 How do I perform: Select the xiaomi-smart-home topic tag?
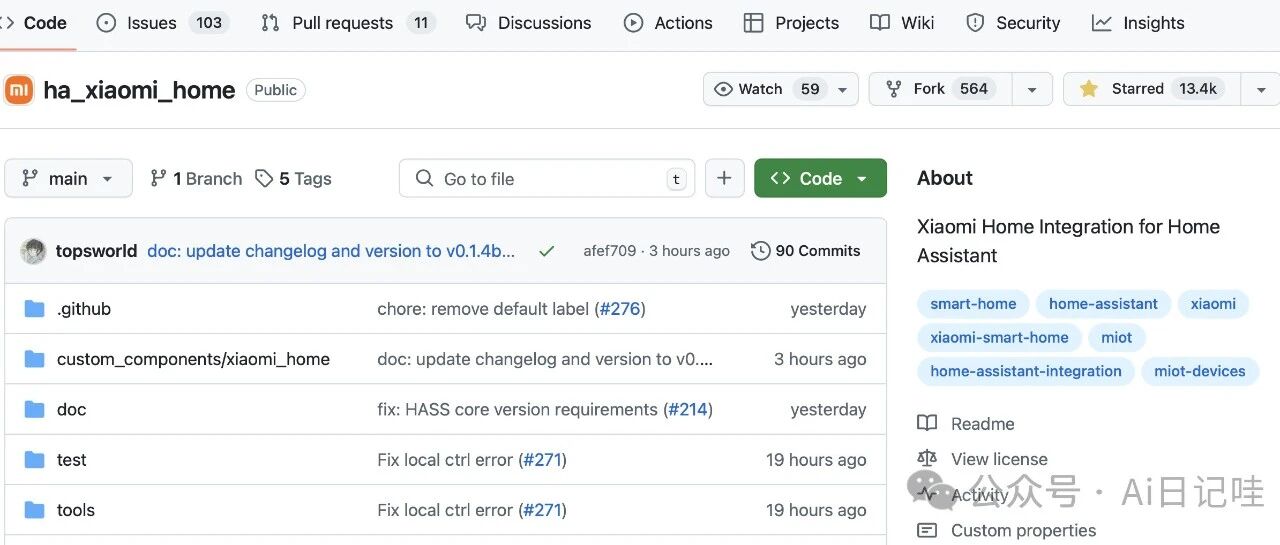999,337
